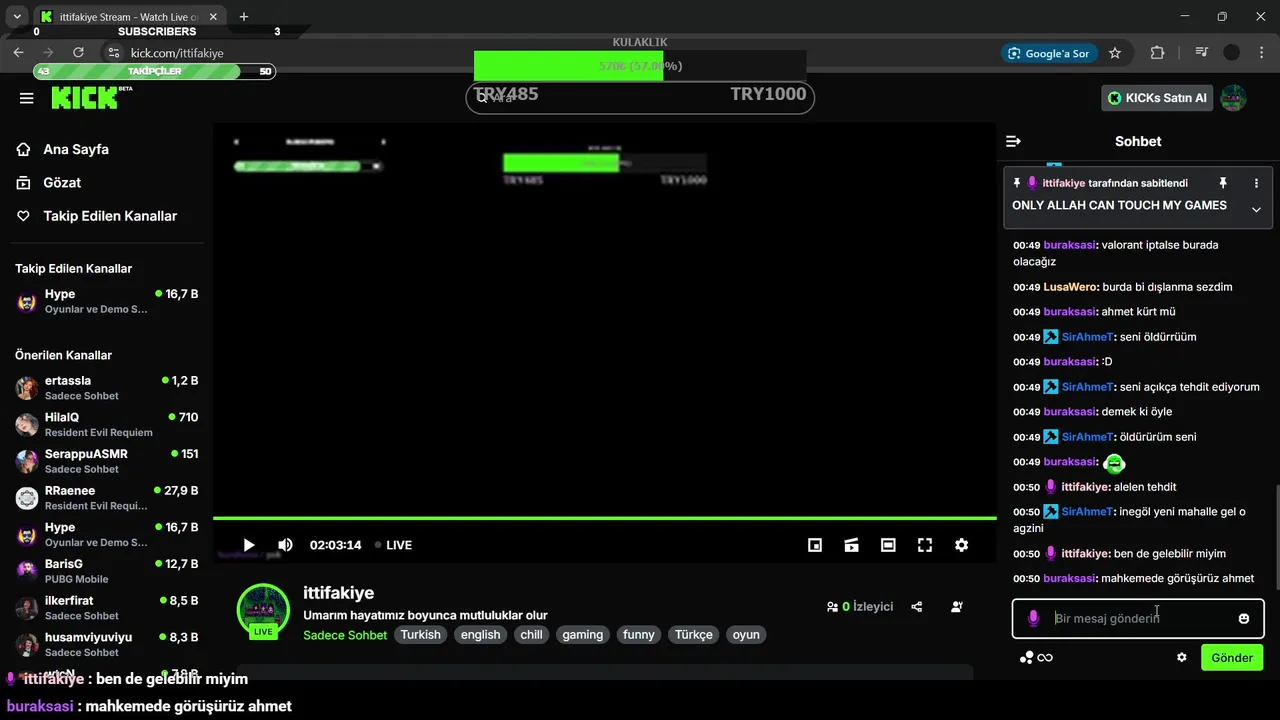Click the user-with-key moderator icon beside share

coord(957,606)
